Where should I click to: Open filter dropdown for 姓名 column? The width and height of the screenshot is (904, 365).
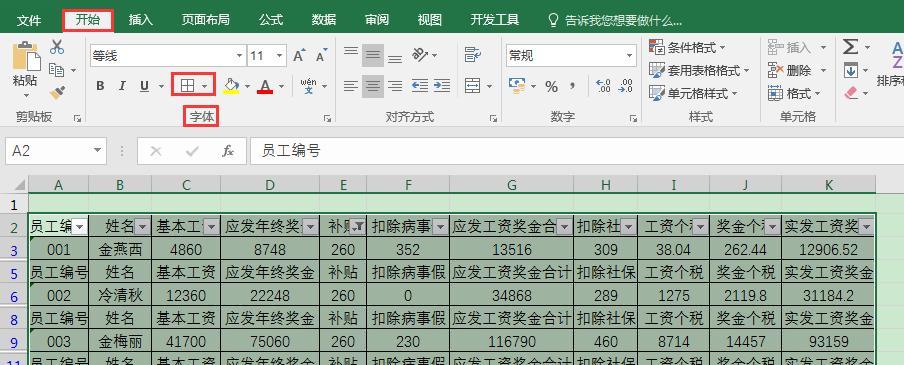(x=142, y=227)
